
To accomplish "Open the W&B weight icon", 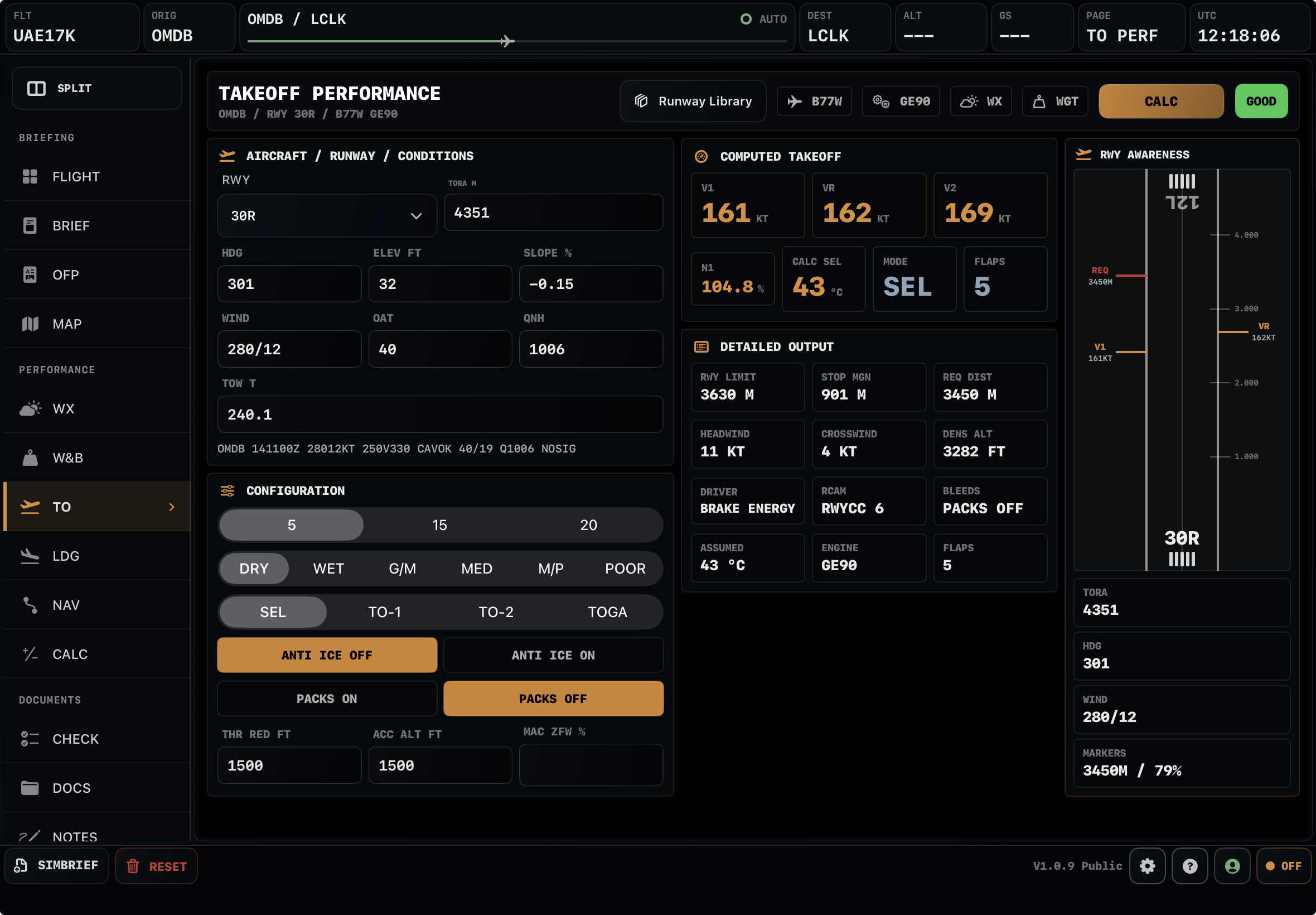I will coord(30,458).
